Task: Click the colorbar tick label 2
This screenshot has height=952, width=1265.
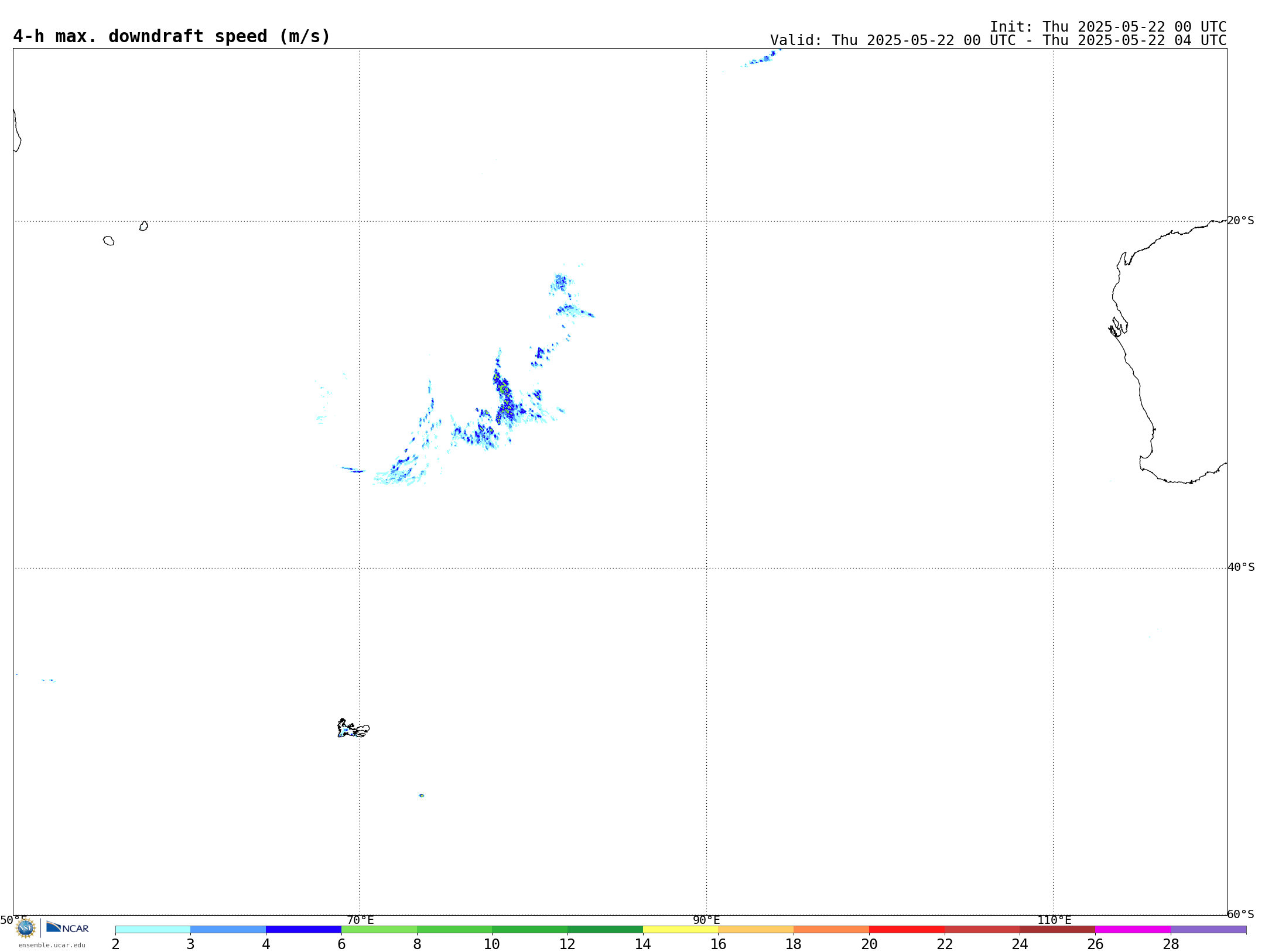Action: click(115, 944)
